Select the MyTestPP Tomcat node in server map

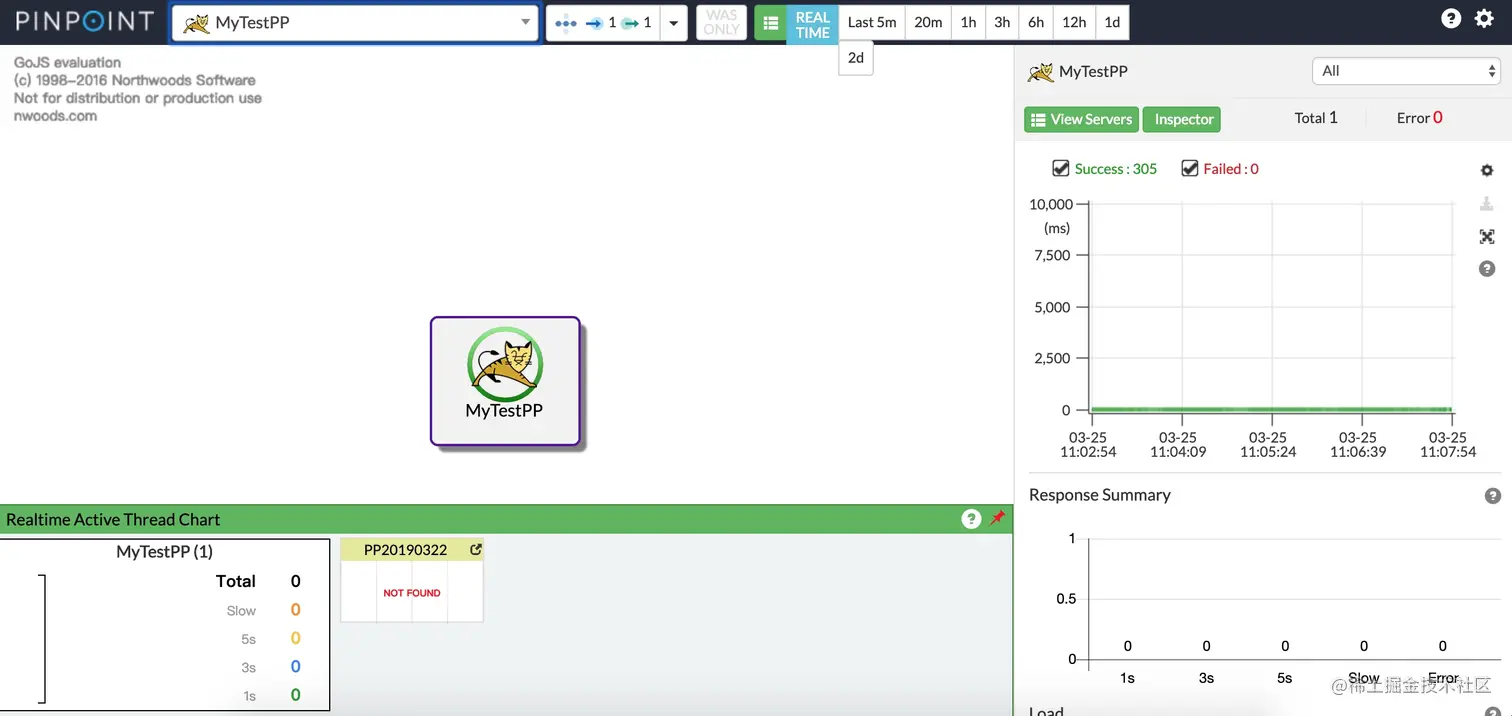tap(505, 381)
